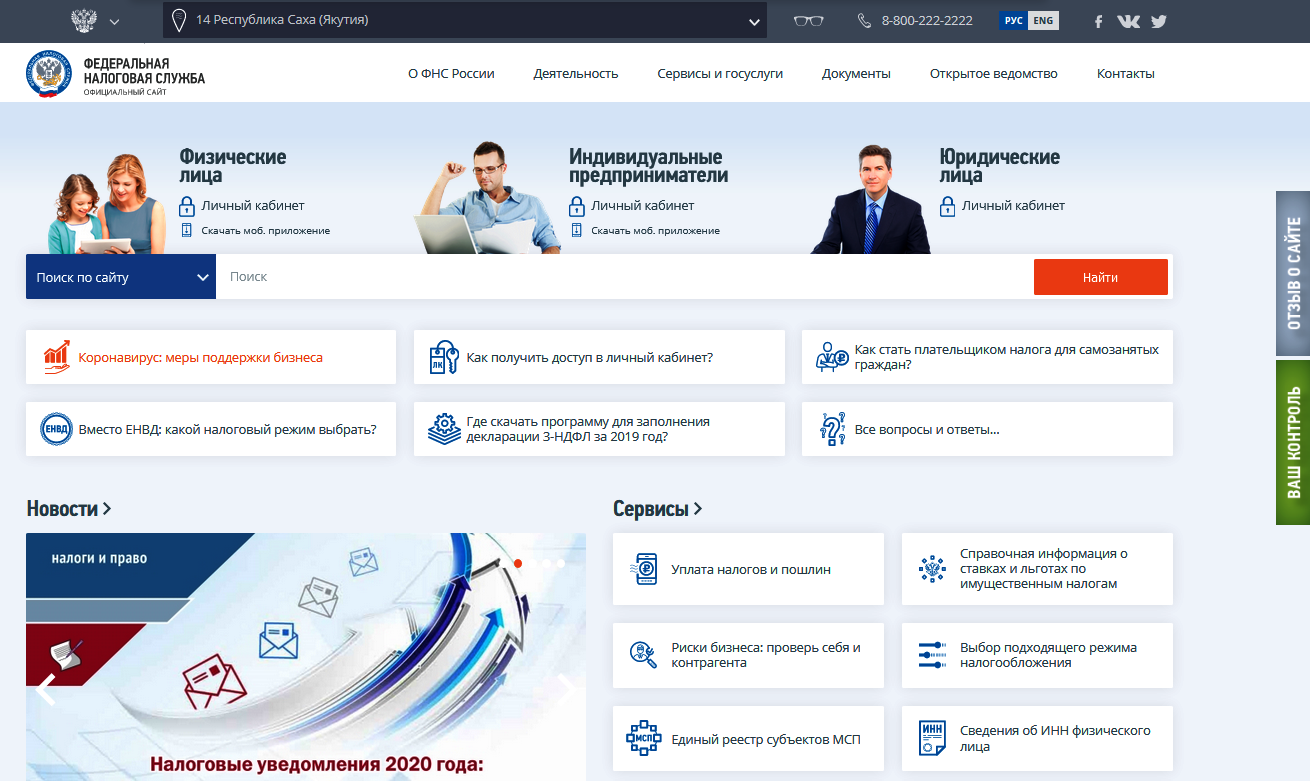Click the question marks icon for all questions
Image resolution: width=1310 pixels, height=781 pixels.
pos(832,429)
